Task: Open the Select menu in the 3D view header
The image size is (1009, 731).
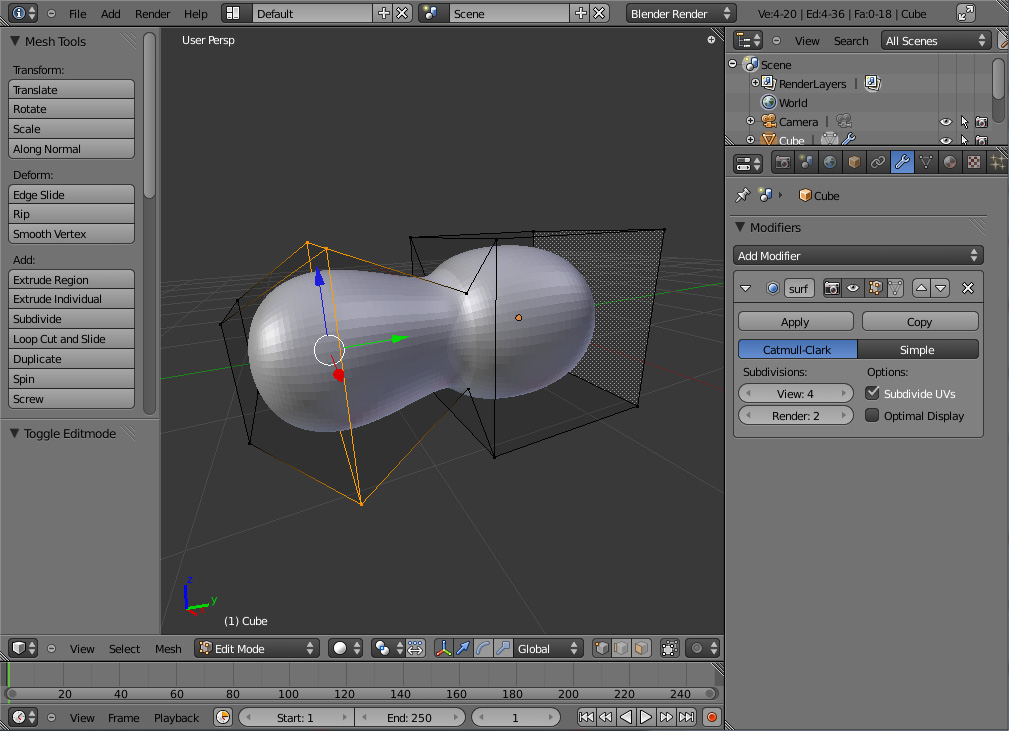Action: coord(124,648)
